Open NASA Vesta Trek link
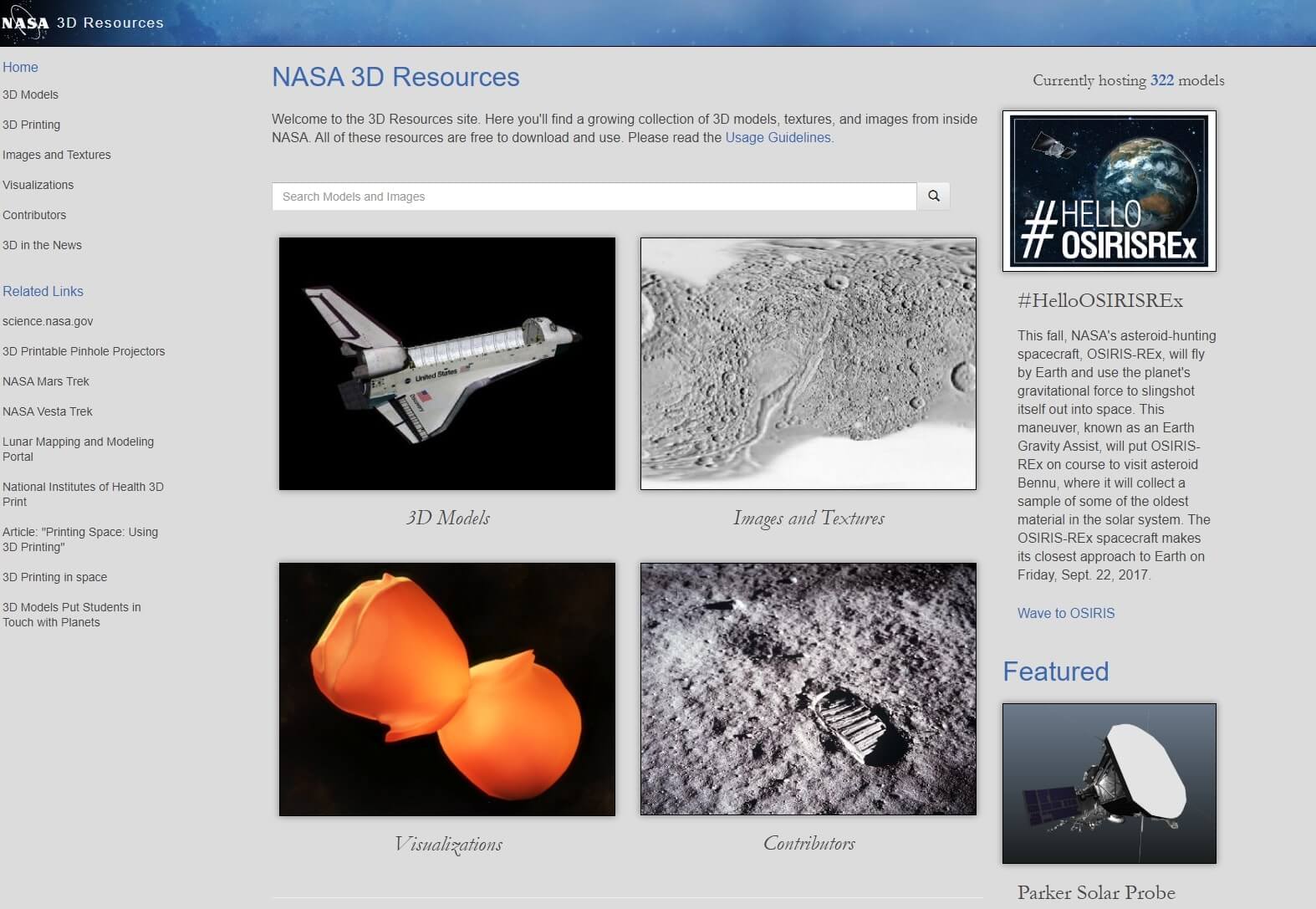This screenshot has width=1316, height=909. pos(48,411)
